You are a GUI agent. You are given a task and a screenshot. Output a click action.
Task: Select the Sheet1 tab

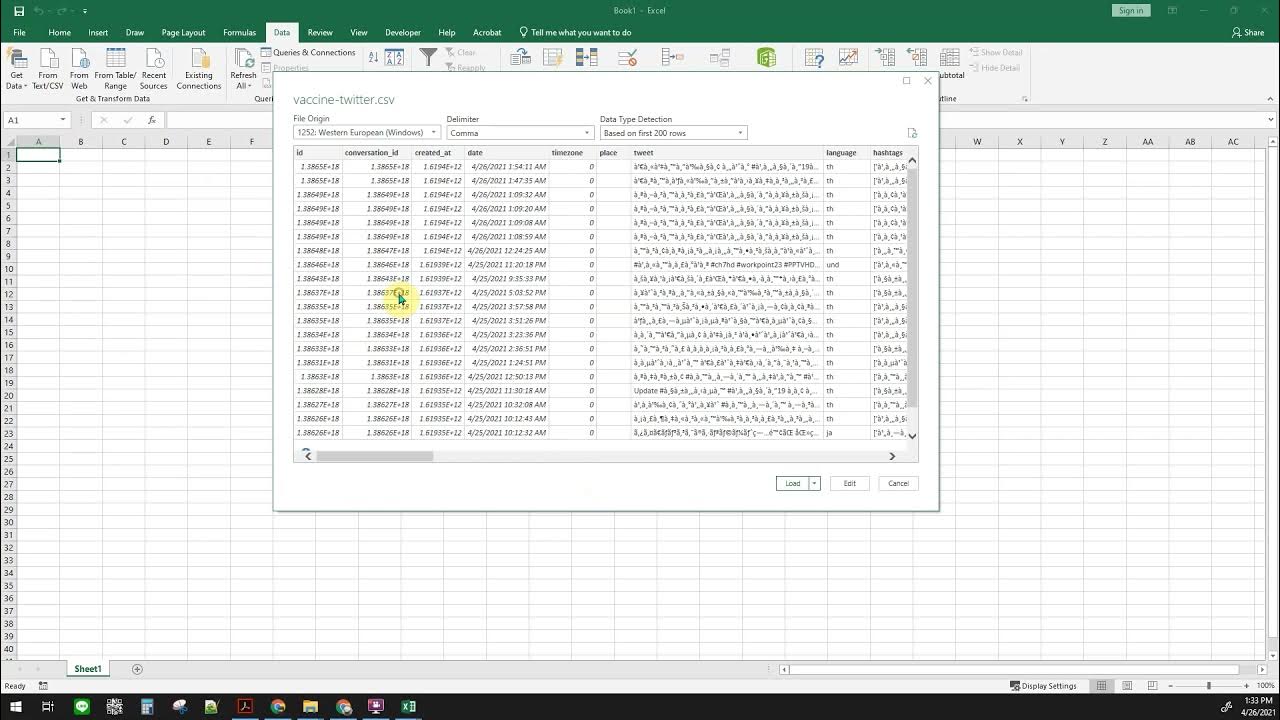[x=87, y=669]
